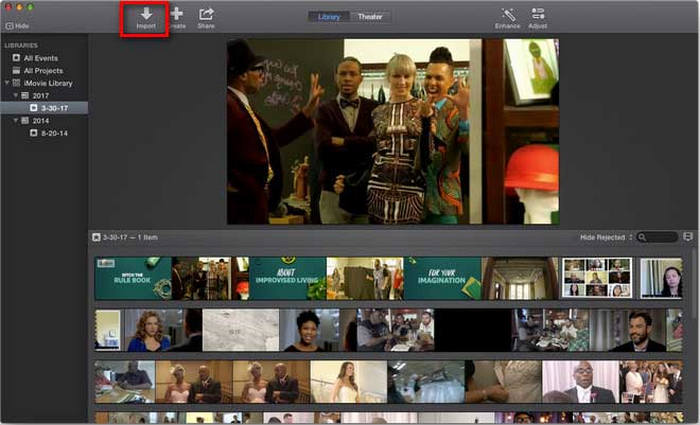Click the Create plus icon
Screen dimensions: 700x425
(x=177, y=14)
